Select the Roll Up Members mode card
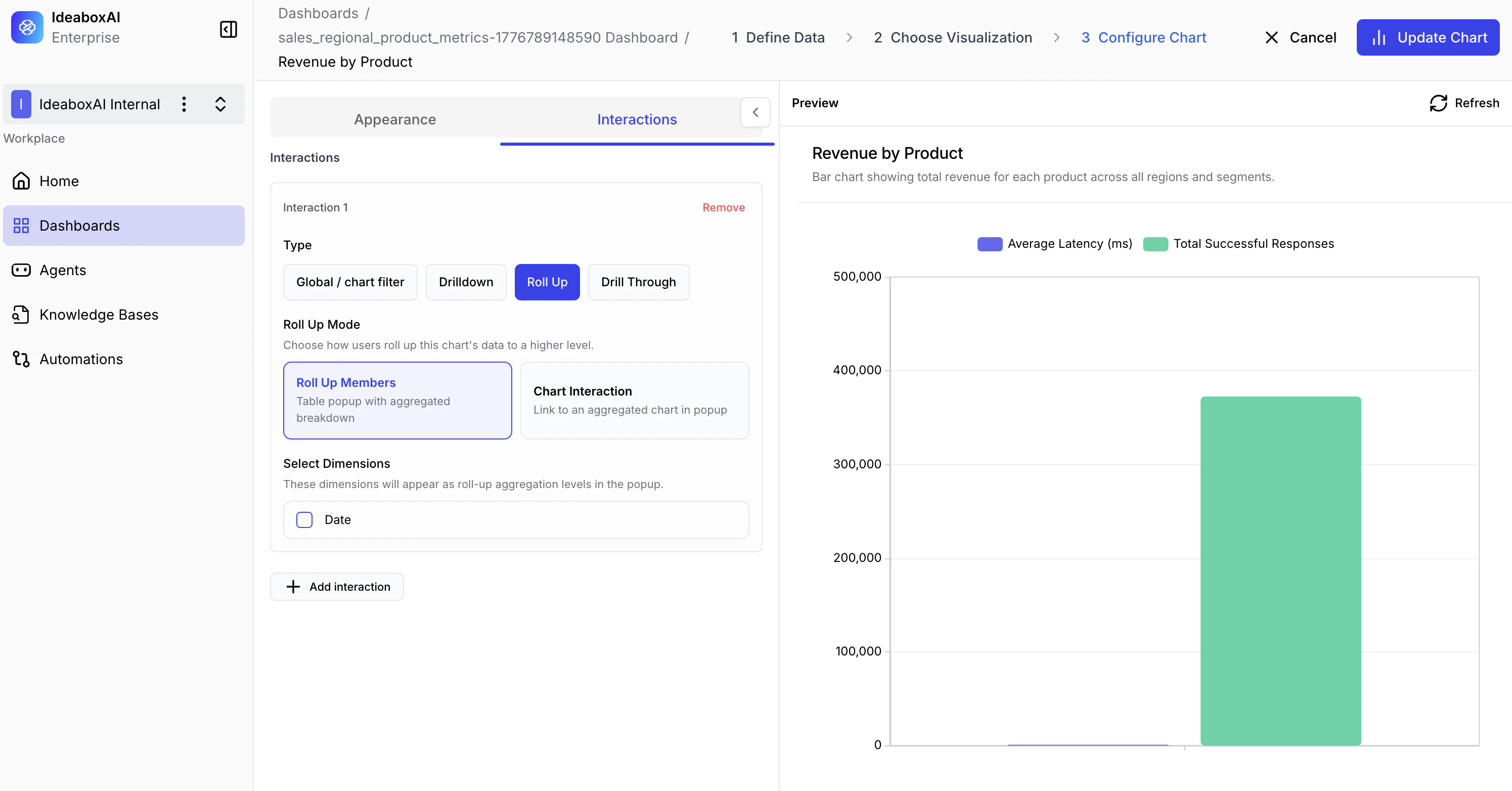This screenshot has height=791, width=1512. coord(397,400)
